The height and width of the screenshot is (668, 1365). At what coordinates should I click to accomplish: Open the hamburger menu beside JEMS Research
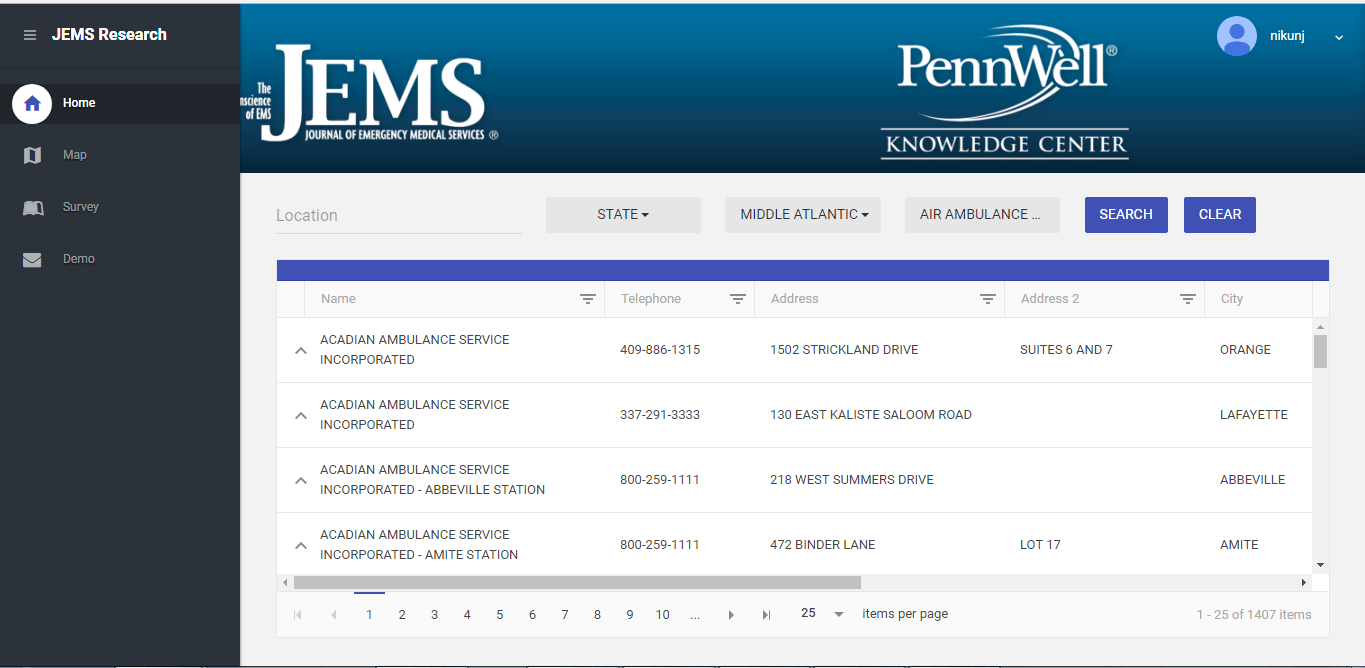coord(30,35)
